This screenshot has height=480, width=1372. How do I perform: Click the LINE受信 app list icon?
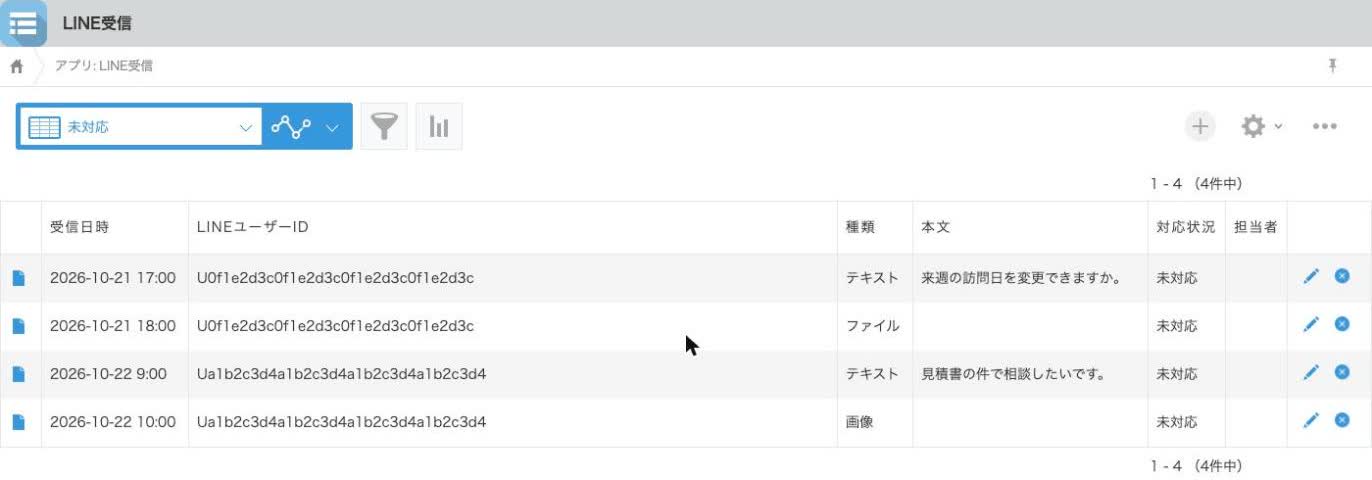[22, 23]
